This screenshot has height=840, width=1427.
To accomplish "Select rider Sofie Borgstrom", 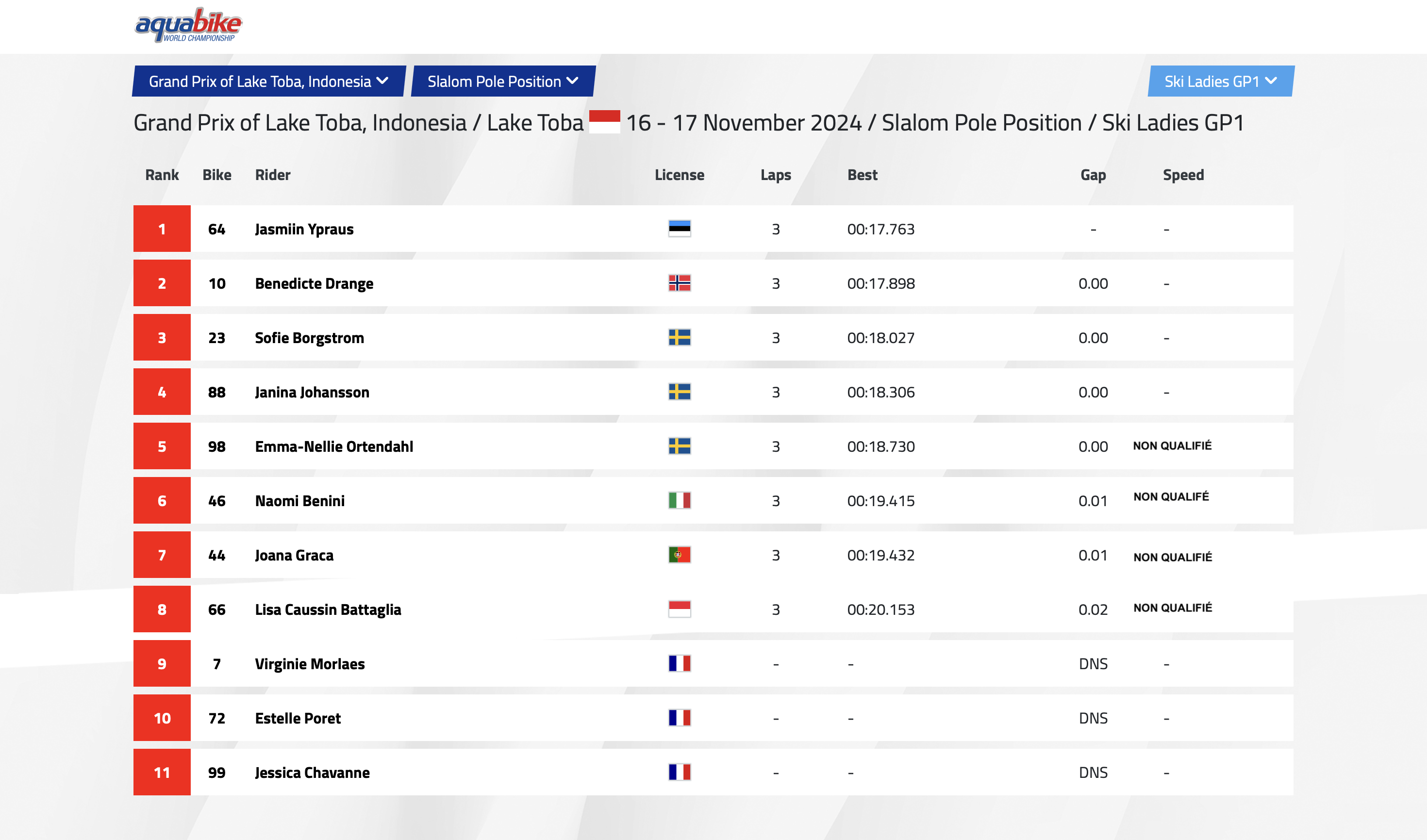I will coord(309,338).
